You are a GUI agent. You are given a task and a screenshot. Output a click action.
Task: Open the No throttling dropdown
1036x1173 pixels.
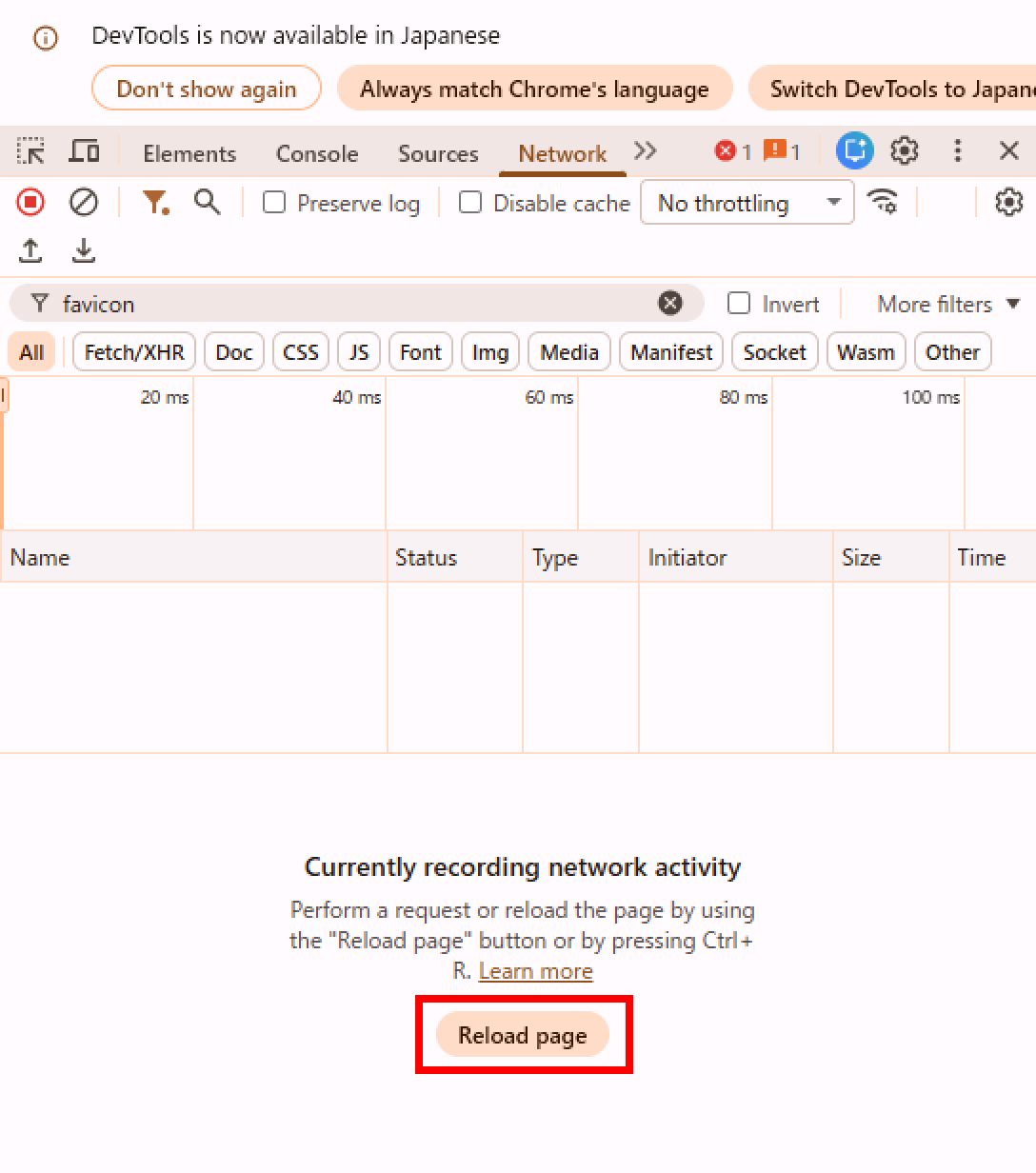click(x=747, y=202)
